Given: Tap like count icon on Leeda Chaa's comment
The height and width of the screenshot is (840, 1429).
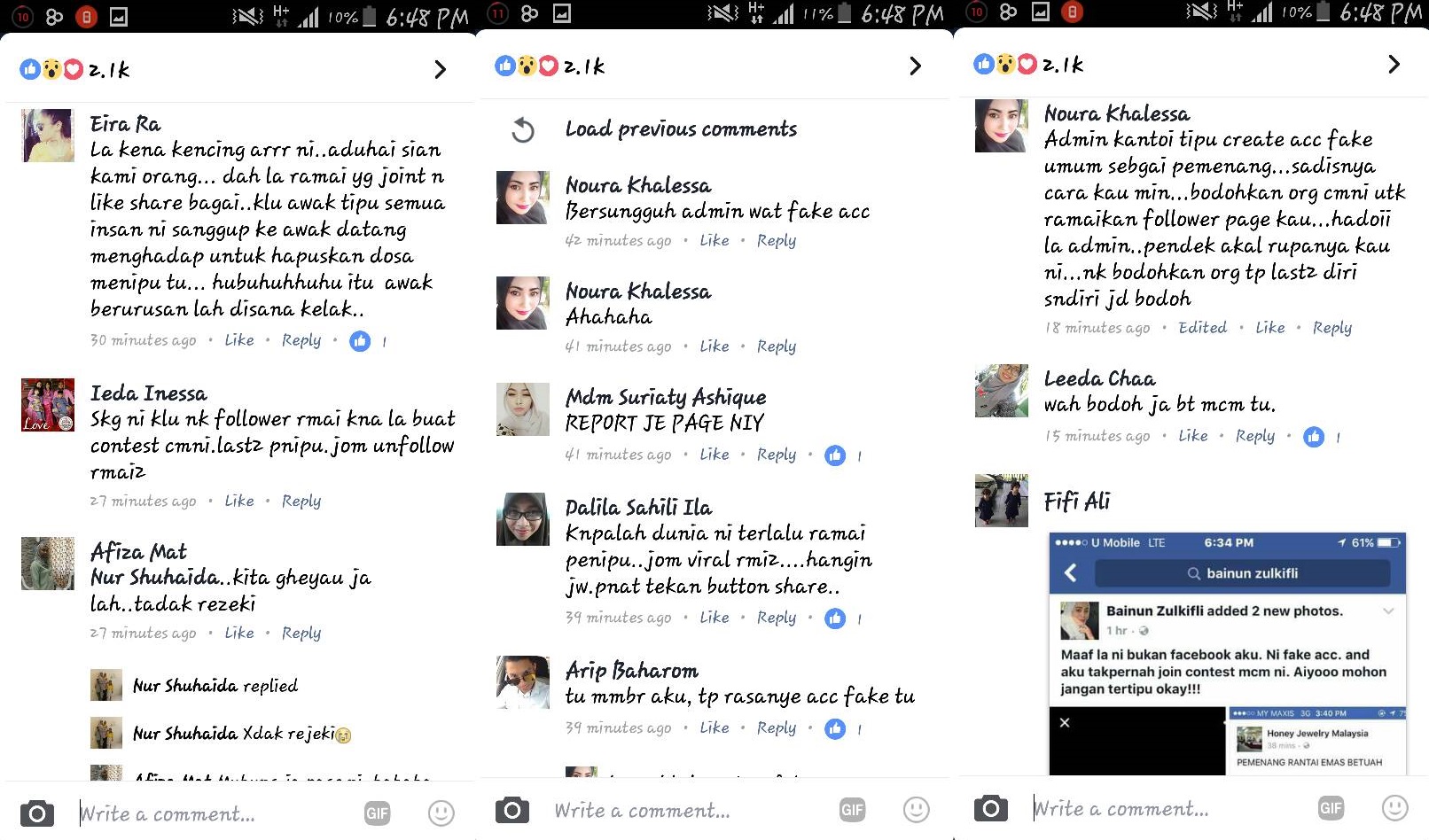Looking at the screenshot, I should pos(1314,437).
